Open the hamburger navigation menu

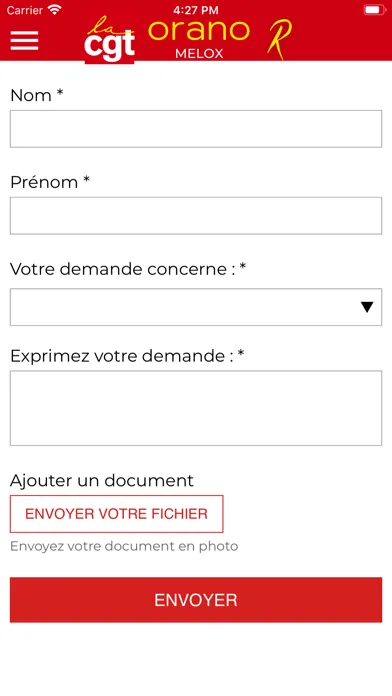click(x=24, y=41)
